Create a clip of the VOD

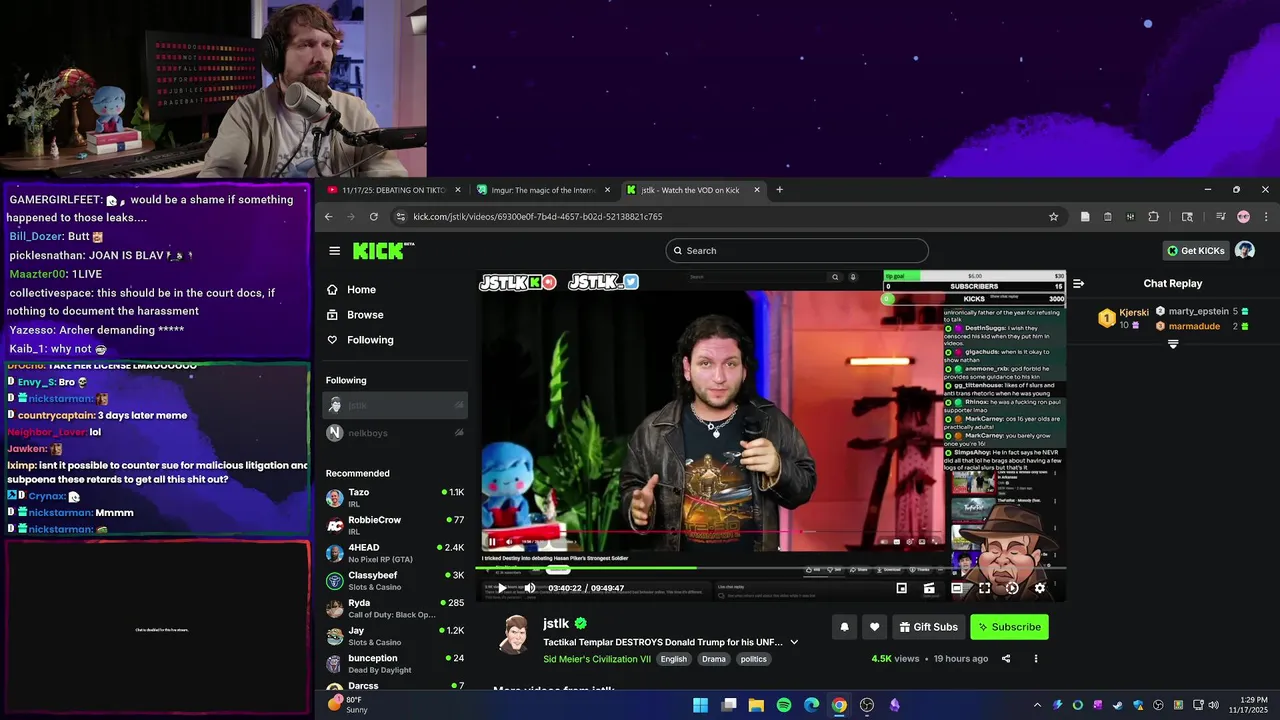pyautogui.click(x=929, y=588)
